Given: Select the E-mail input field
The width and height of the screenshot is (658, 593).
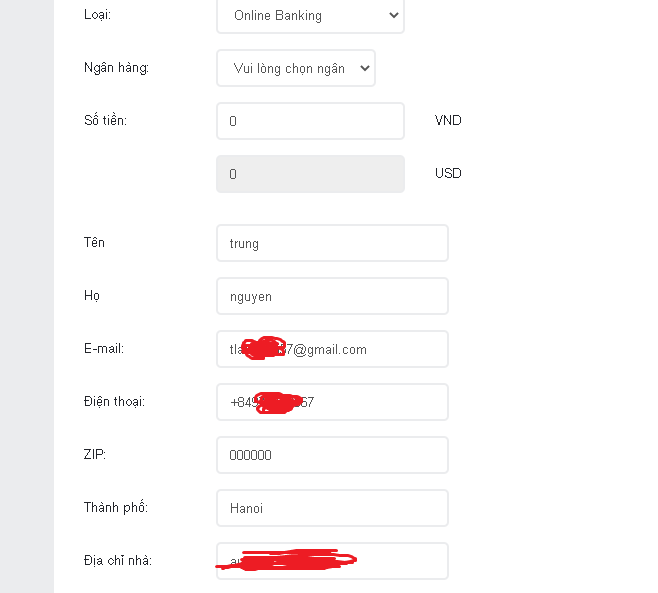Looking at the screenshot, I should coord(332,349).
